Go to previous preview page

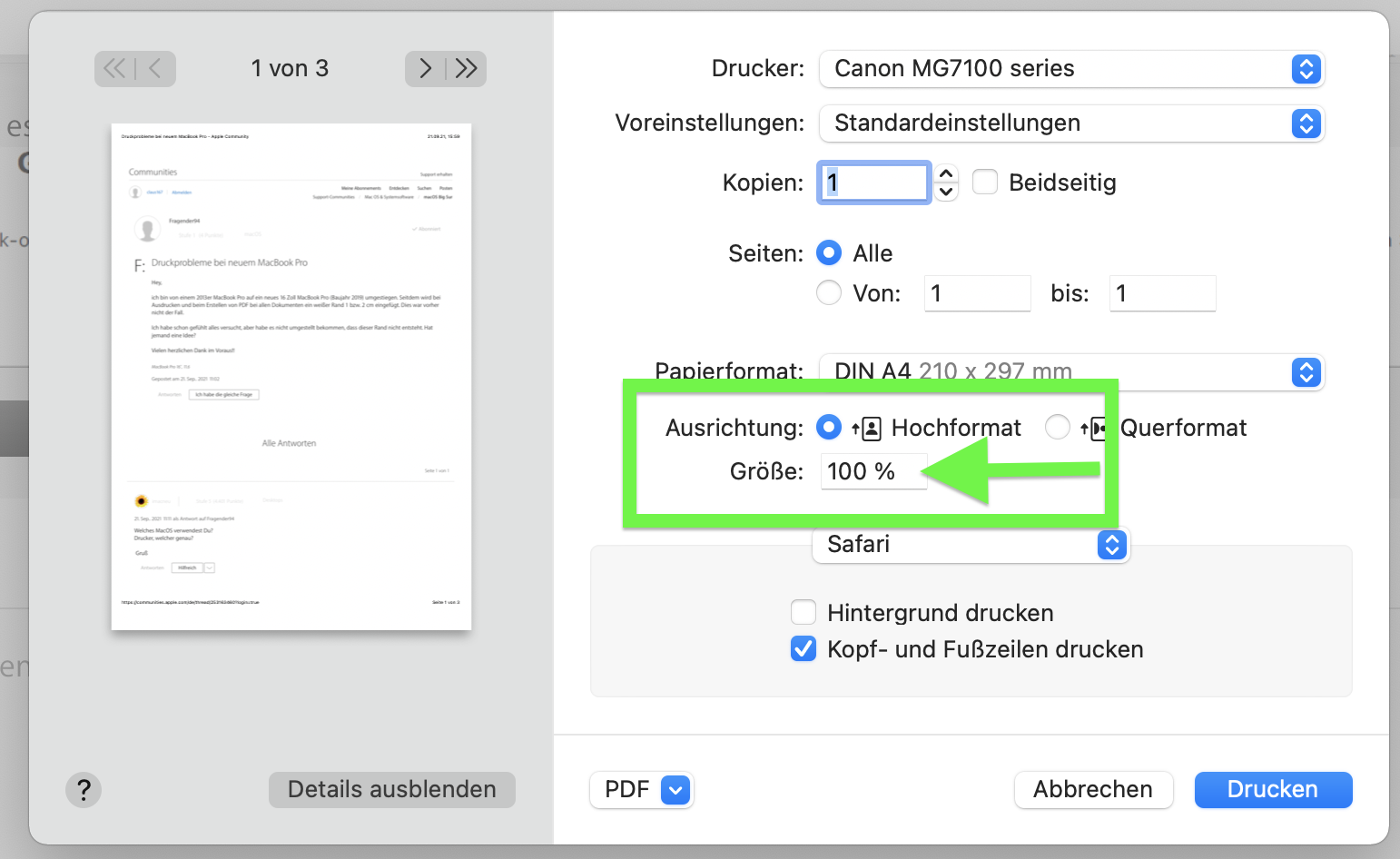click(x=155, y=69)
